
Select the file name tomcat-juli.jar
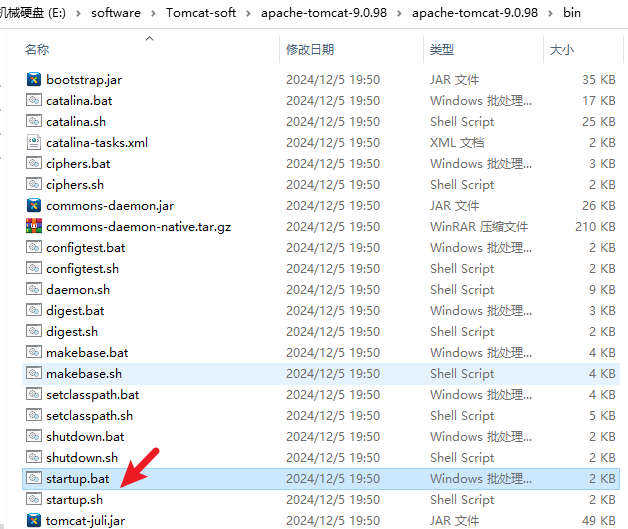86,521
